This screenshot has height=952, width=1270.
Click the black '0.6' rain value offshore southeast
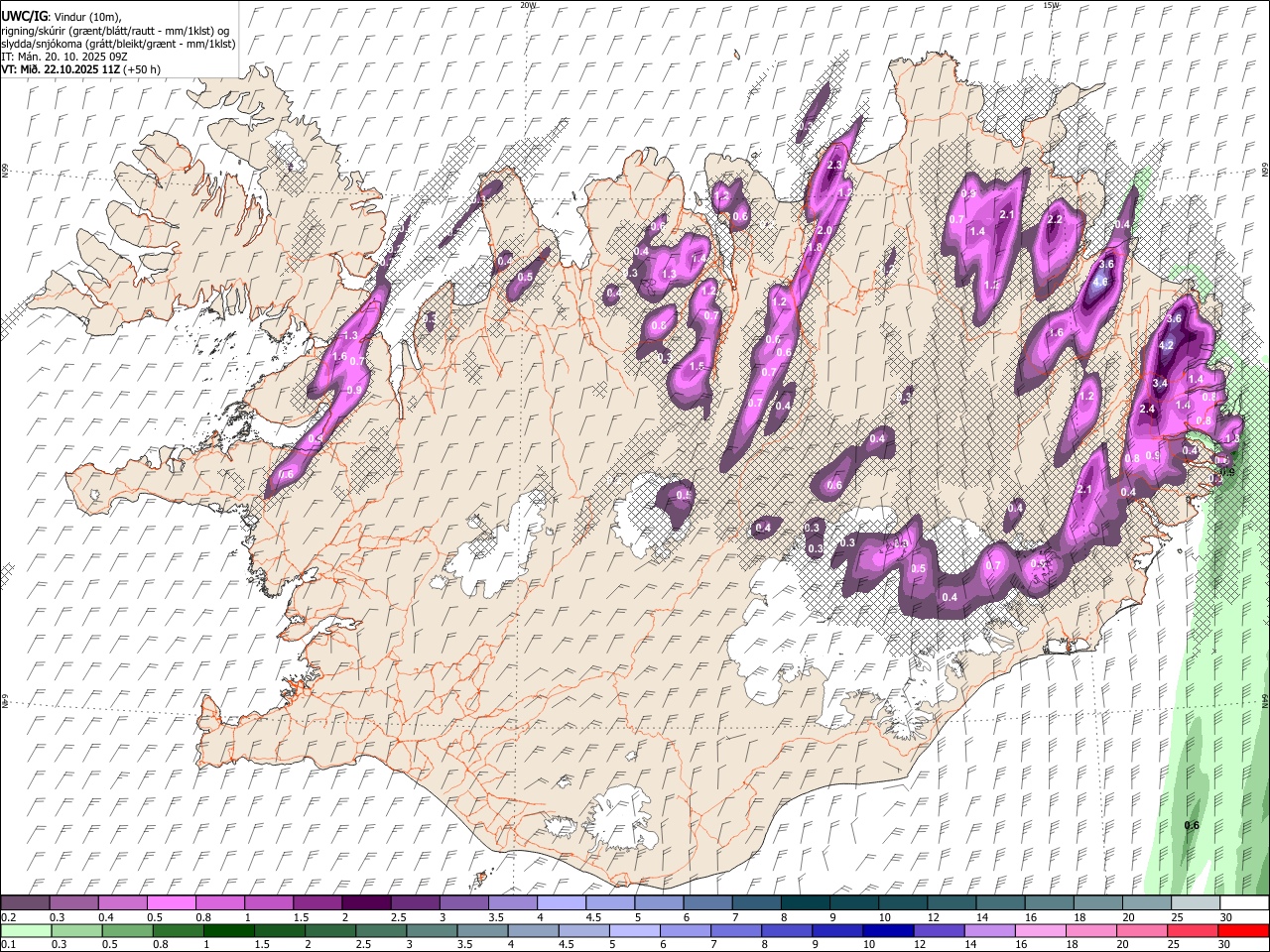click(x=1192, y=825)
